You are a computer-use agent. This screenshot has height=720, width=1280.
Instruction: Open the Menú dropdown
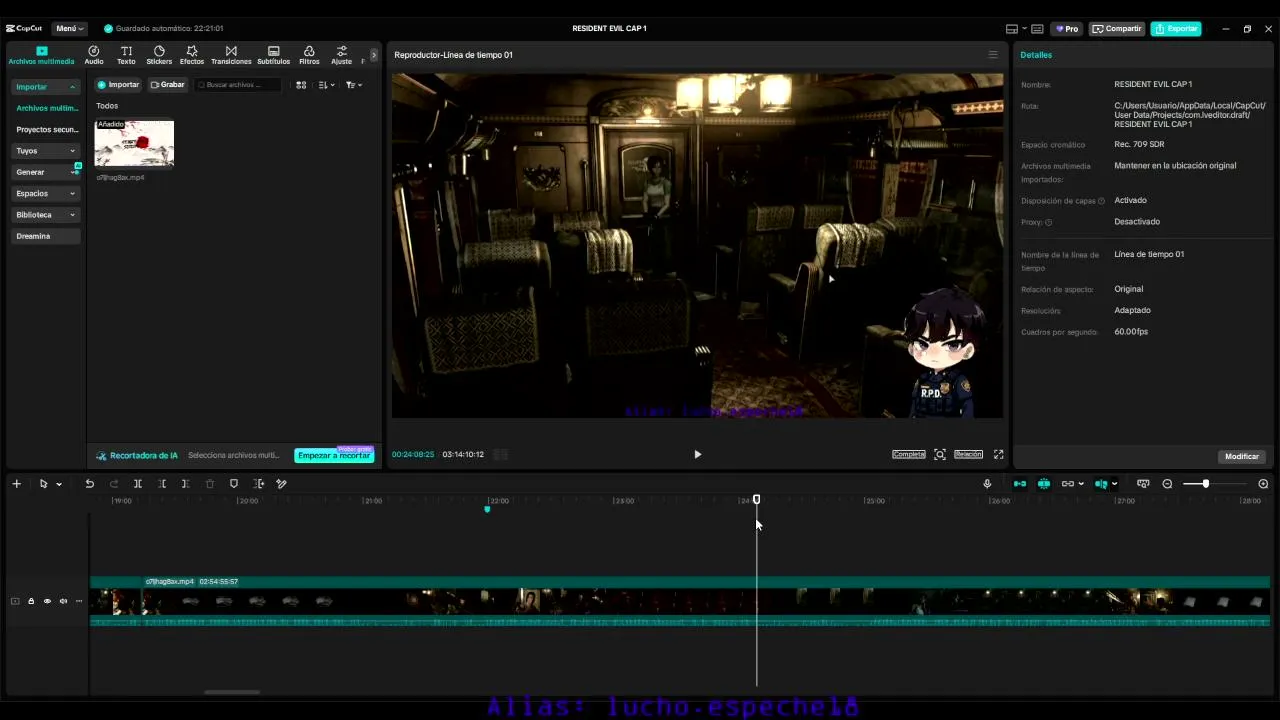(x=70, y=28)
